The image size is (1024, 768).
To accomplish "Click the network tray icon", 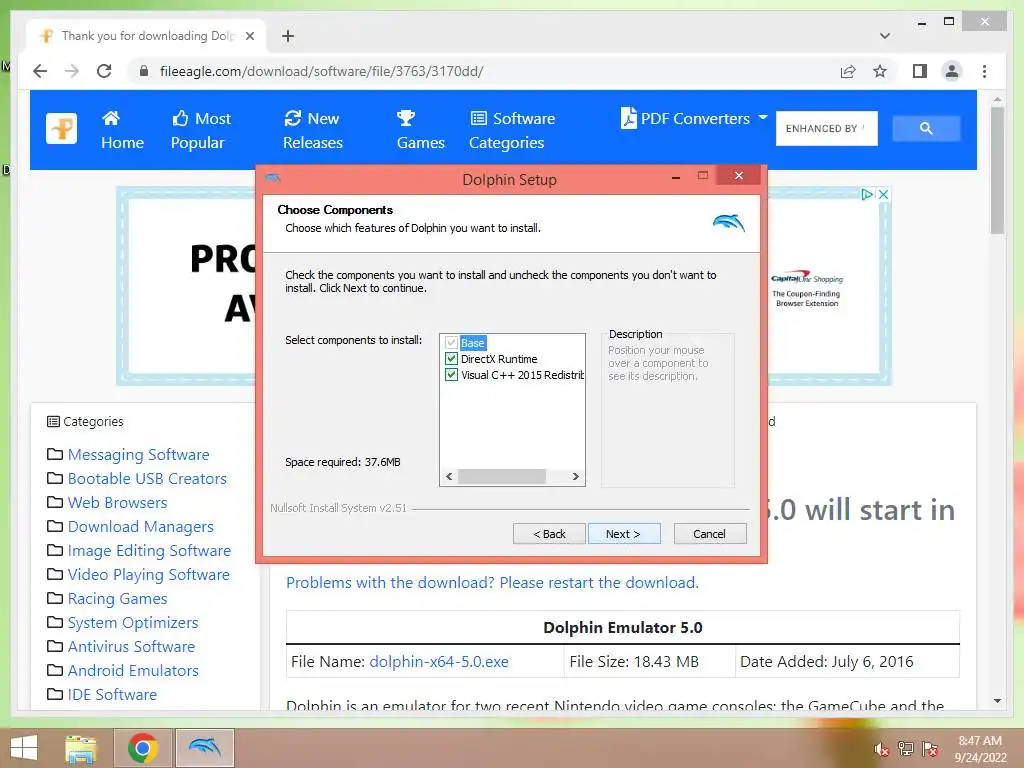I will [x=906, y=749].
